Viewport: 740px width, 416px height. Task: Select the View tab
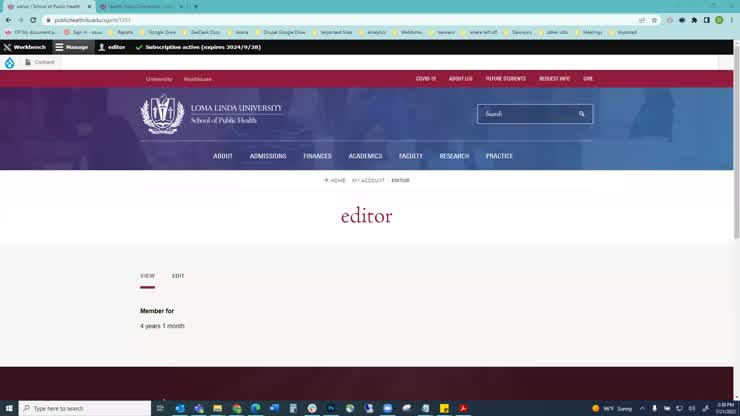(147, 276)
